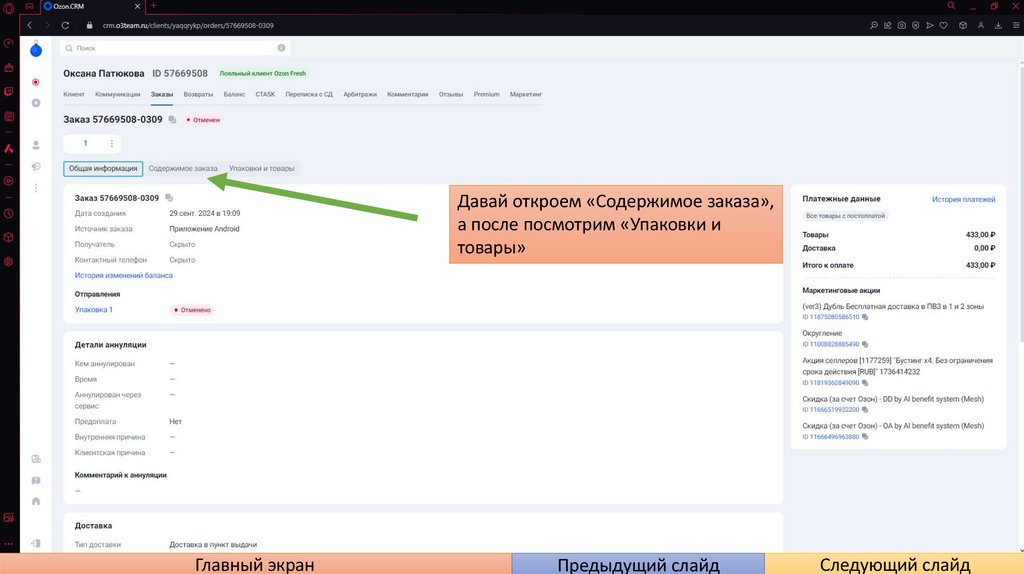Switch to 'Содержимое заказа' sub-tab
The image size is (1024, 574).
coord(183,168)
